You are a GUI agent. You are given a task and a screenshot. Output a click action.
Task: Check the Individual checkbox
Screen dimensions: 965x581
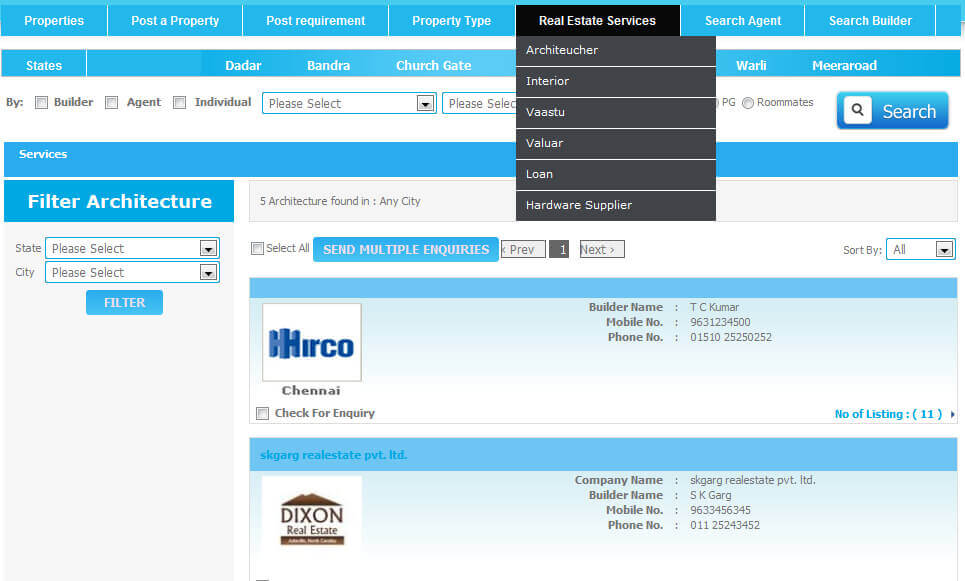[x=180, y=103]
